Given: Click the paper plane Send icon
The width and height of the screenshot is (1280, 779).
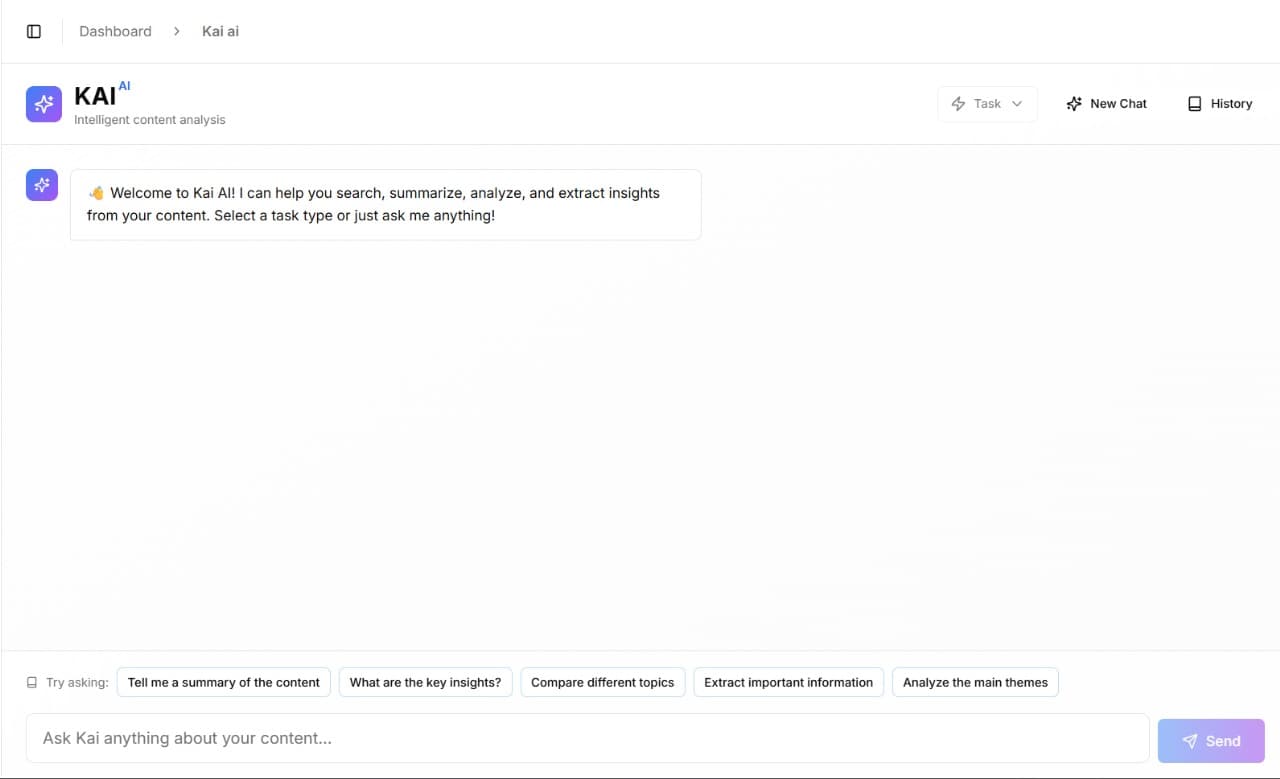Looking at the screenshot, I should click(x=1189, y=741).
